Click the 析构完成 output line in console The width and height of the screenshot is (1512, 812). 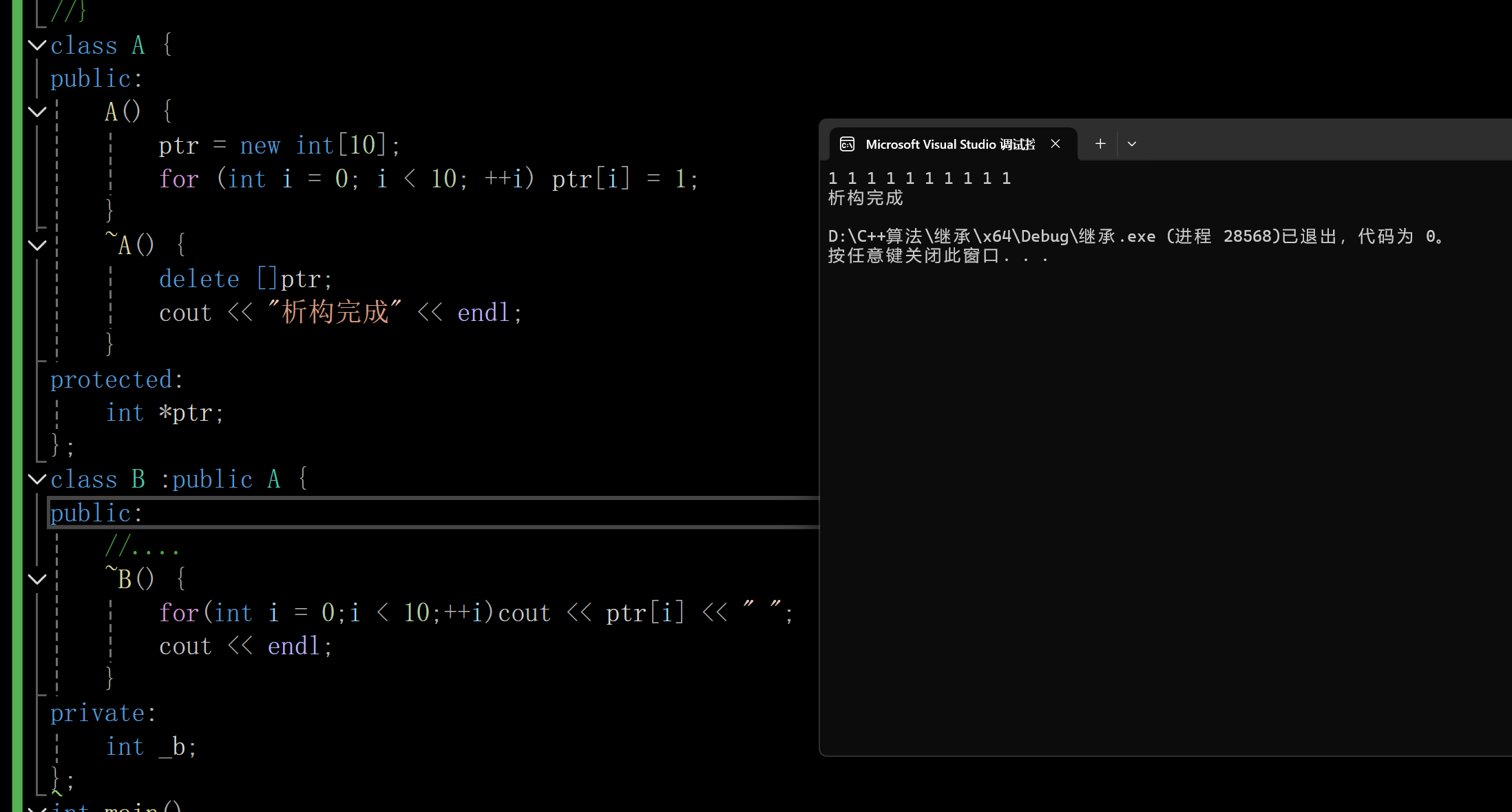(865, 198)
